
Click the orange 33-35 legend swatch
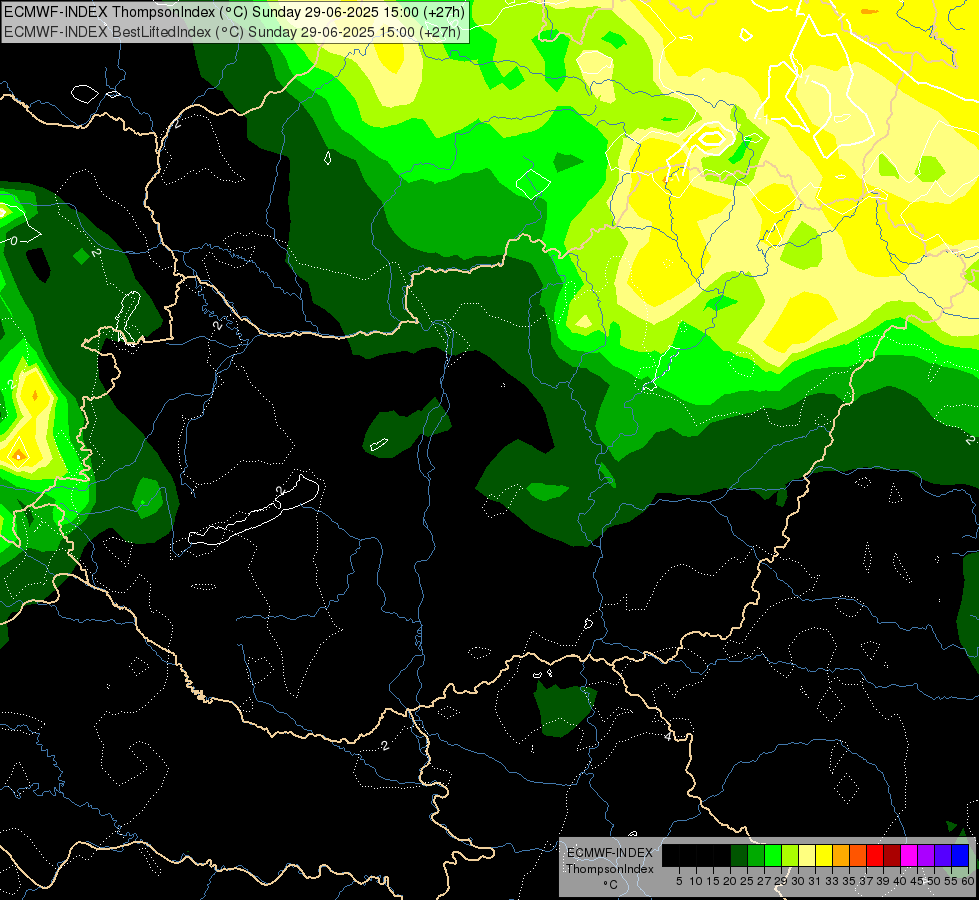click(841, 856)
